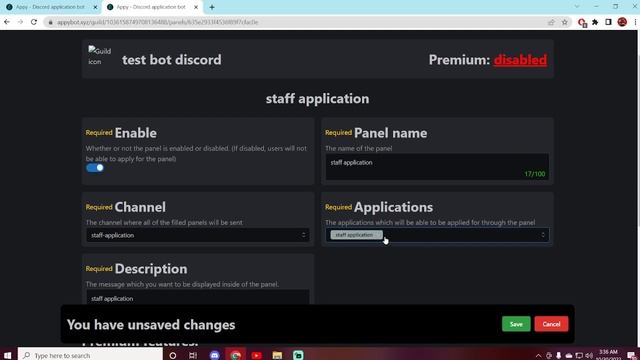This screenshot has width=640, height=360.
Task: Toggle the Enable panel switch
Action: point(95,168)
